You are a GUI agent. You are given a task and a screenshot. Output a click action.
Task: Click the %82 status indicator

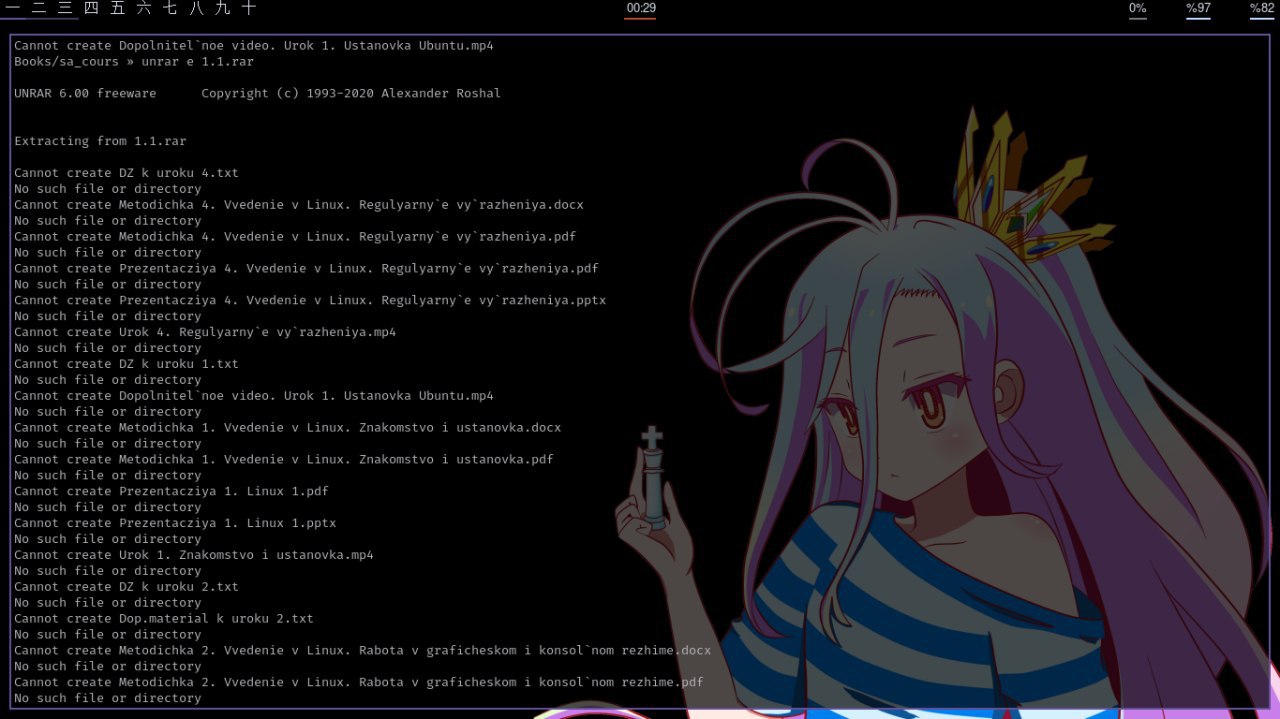(x=1262, y=8)
